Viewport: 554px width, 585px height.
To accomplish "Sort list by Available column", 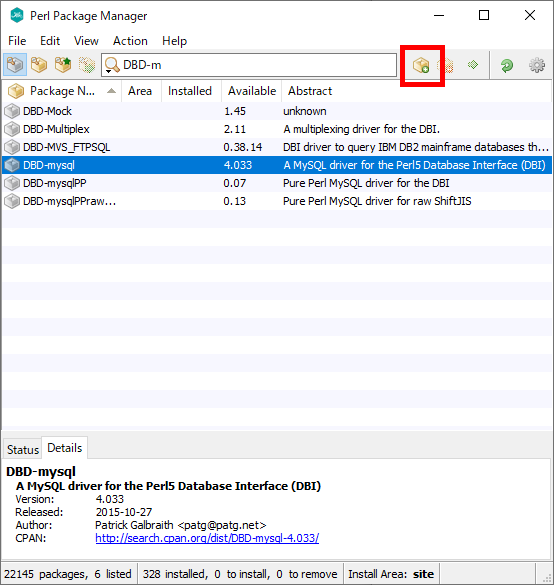I will click(x=252, y=91).
